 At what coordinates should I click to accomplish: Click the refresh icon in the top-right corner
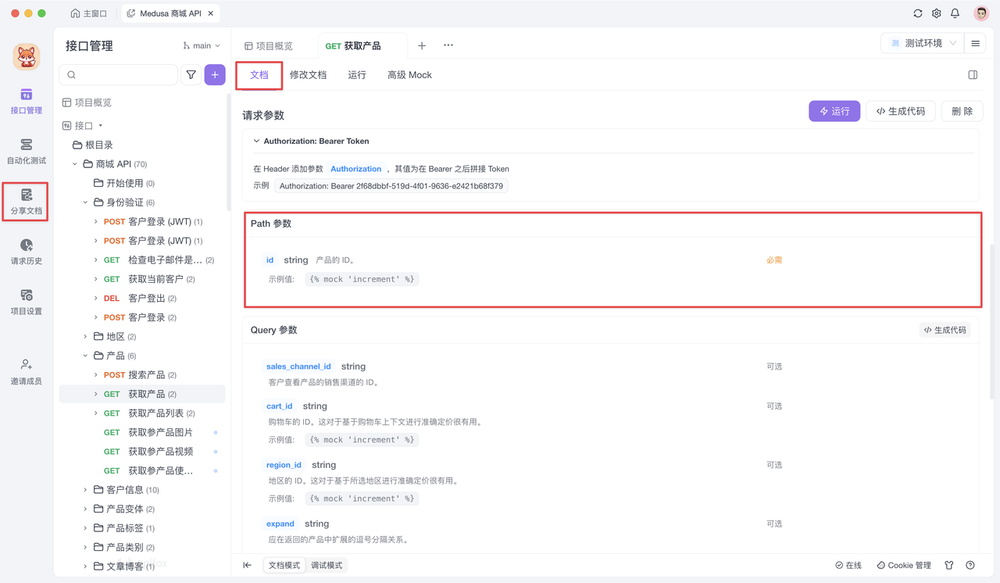(x=917, y=14)
